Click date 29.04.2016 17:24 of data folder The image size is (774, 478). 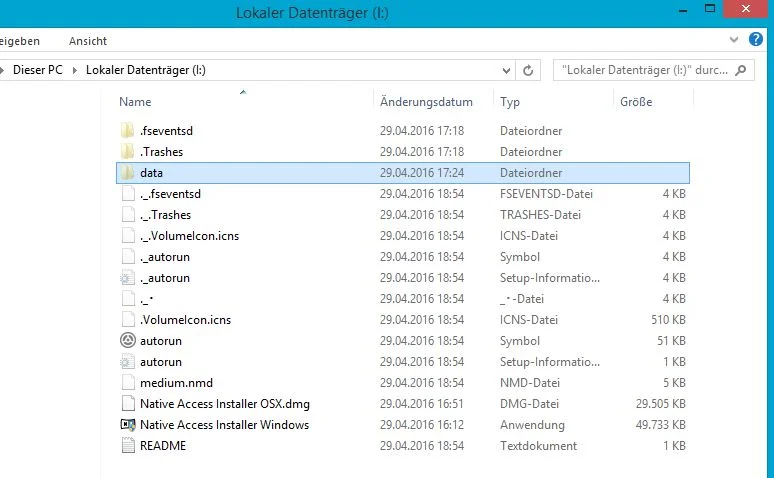(x=422, y=173)
